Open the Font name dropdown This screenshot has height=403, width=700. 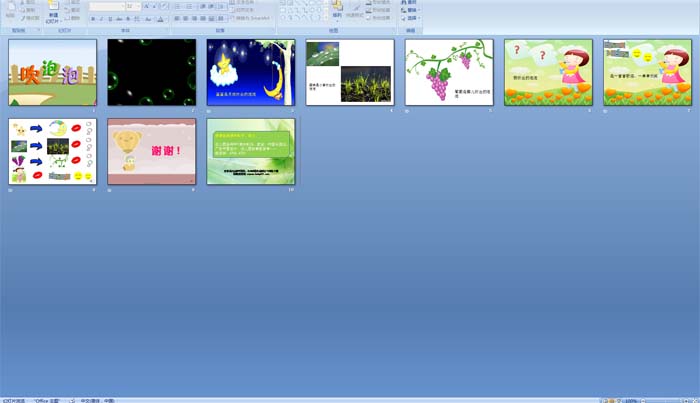tap(123, 6)
